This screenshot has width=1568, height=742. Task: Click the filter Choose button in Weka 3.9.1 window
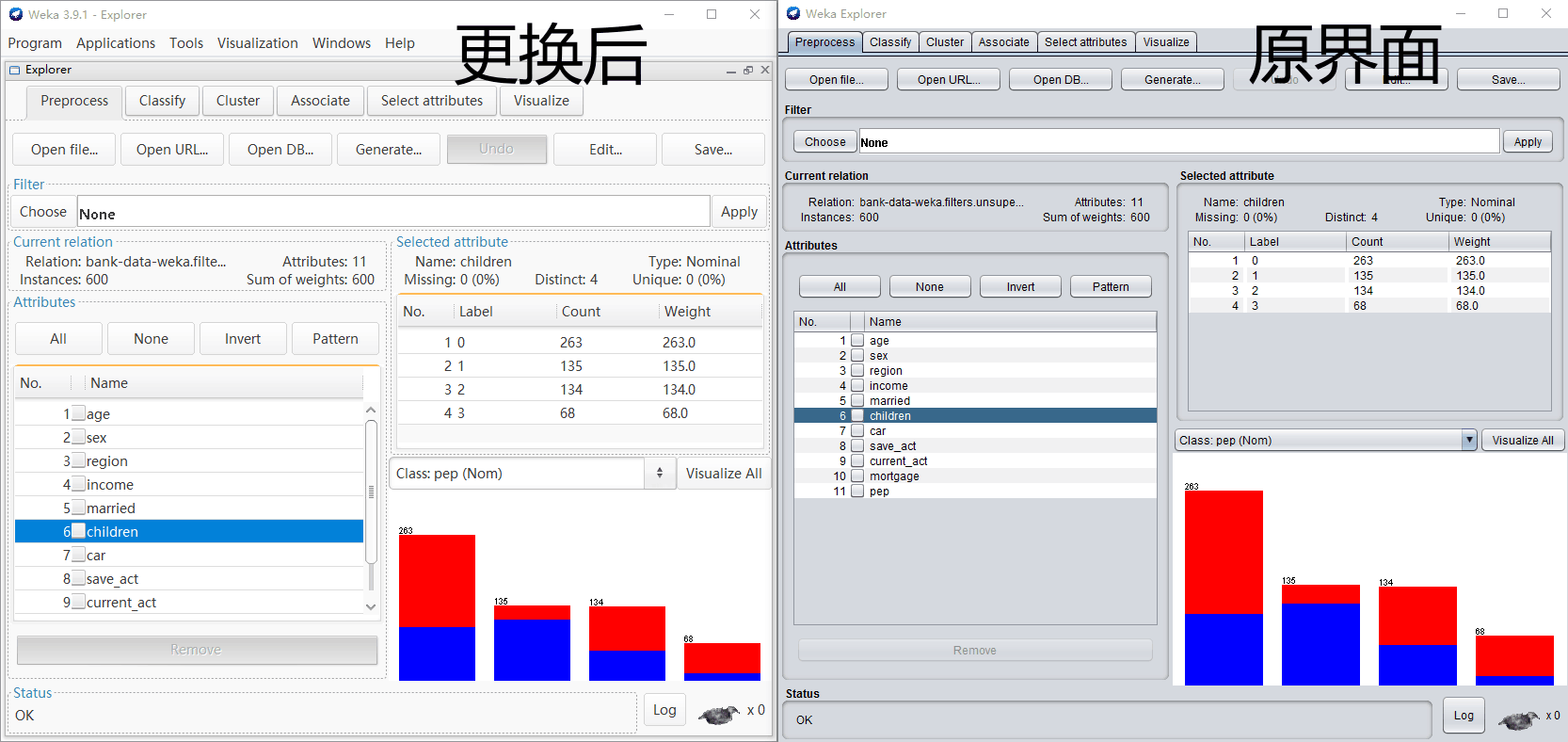(43, 212)
